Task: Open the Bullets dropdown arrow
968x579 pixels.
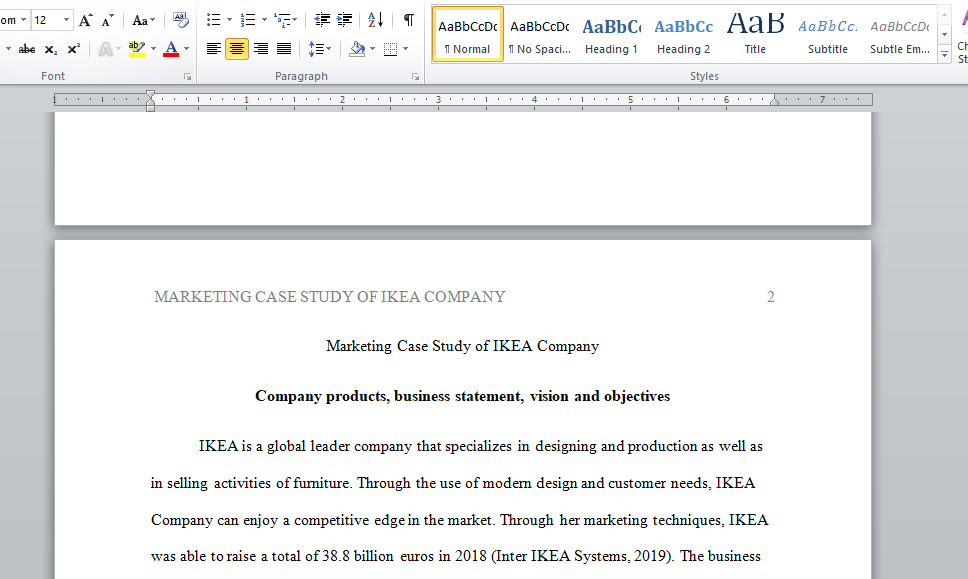Action: coord(229,20)
